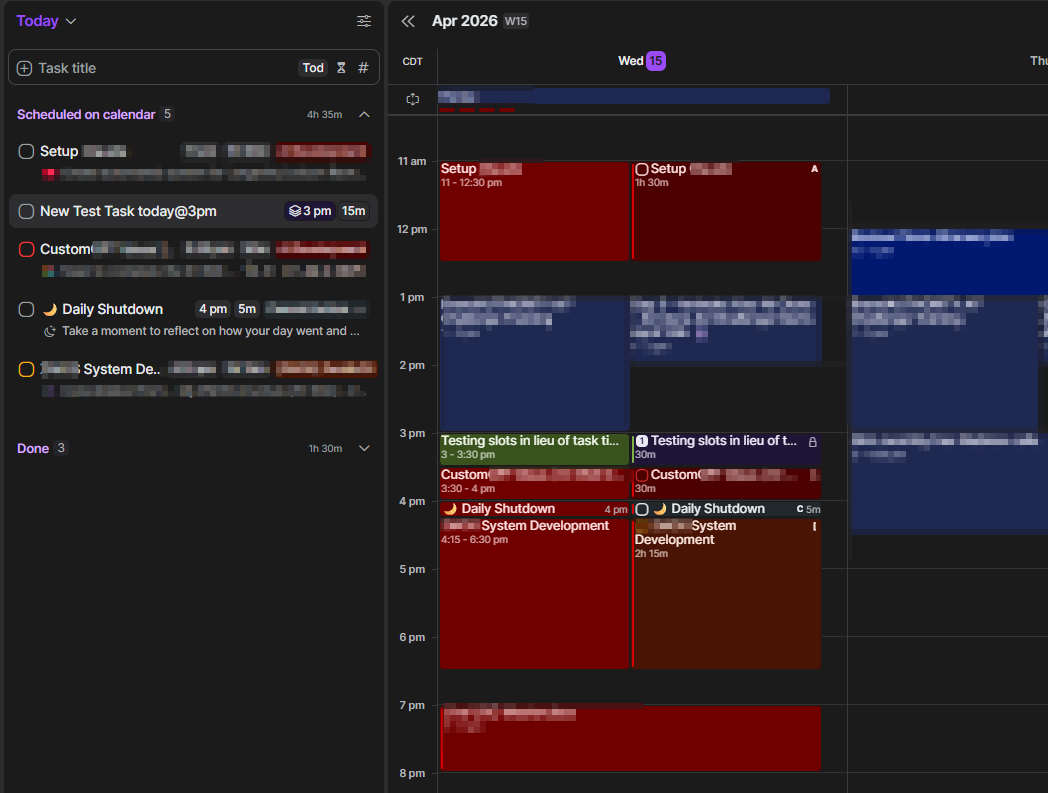
Task: Click the CDT timezone label
Action: tap(412, 62)
